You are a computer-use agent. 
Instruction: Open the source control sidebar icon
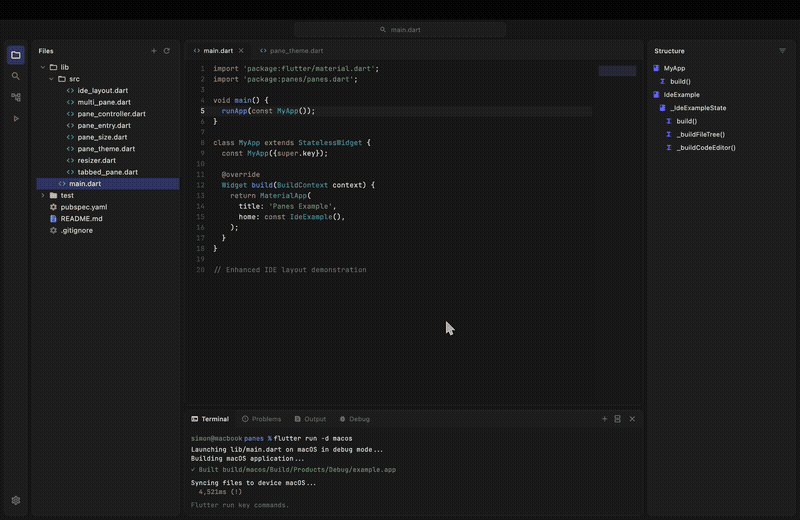(x=16, y=97)
